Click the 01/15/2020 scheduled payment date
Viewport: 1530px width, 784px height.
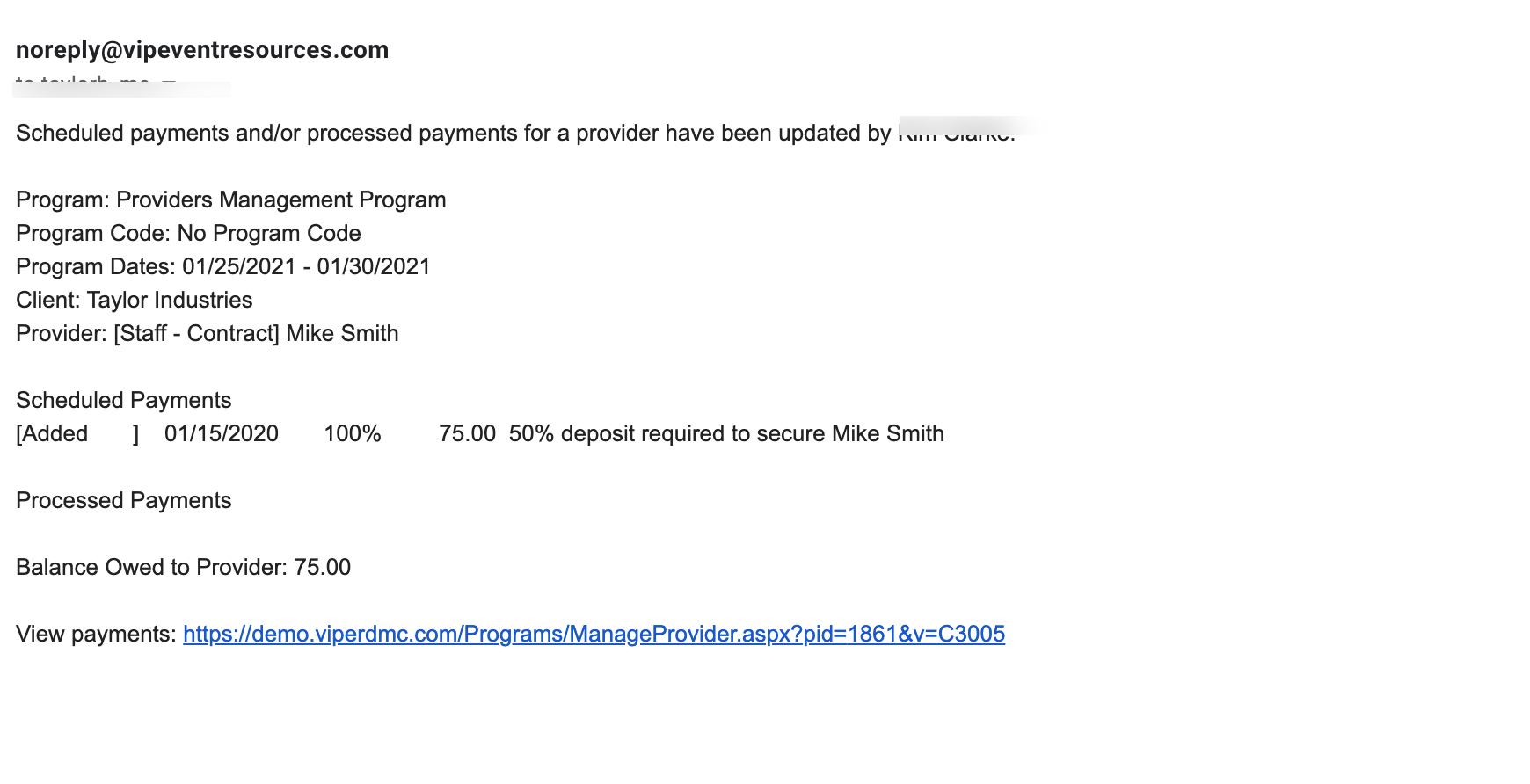tap(222, 434)
